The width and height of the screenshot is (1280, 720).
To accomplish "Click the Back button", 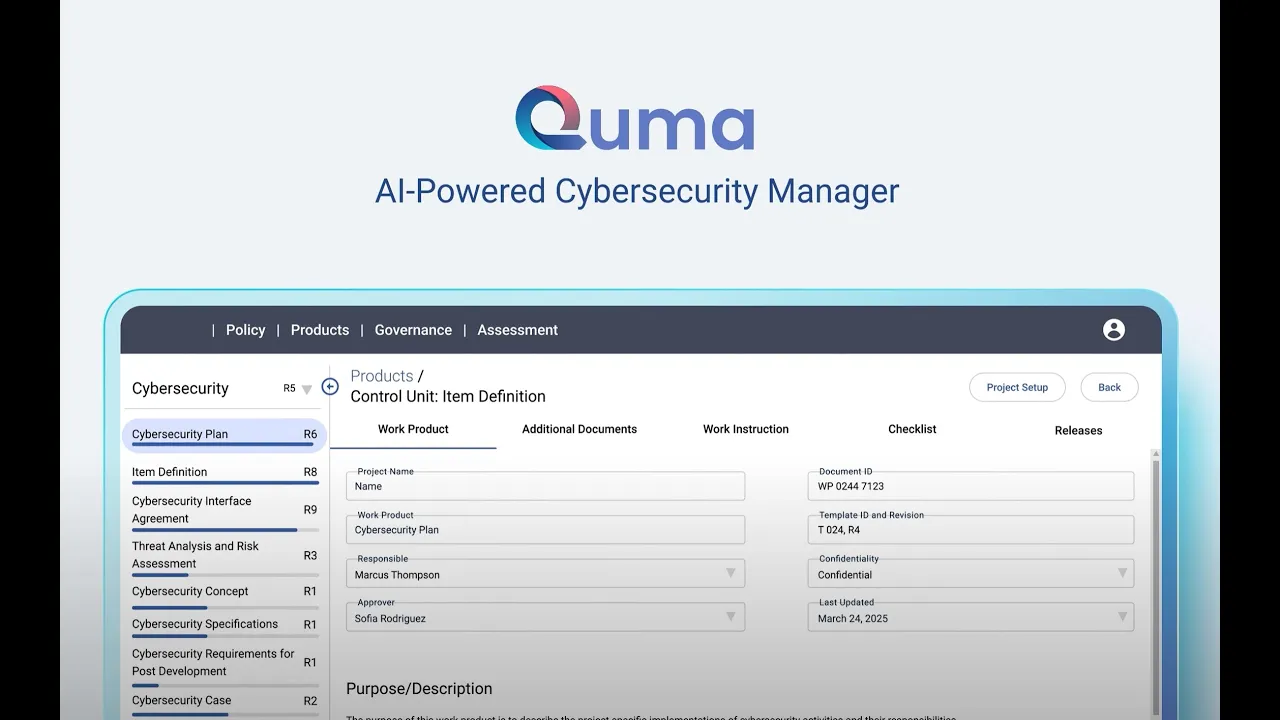I will [1109, 387].
